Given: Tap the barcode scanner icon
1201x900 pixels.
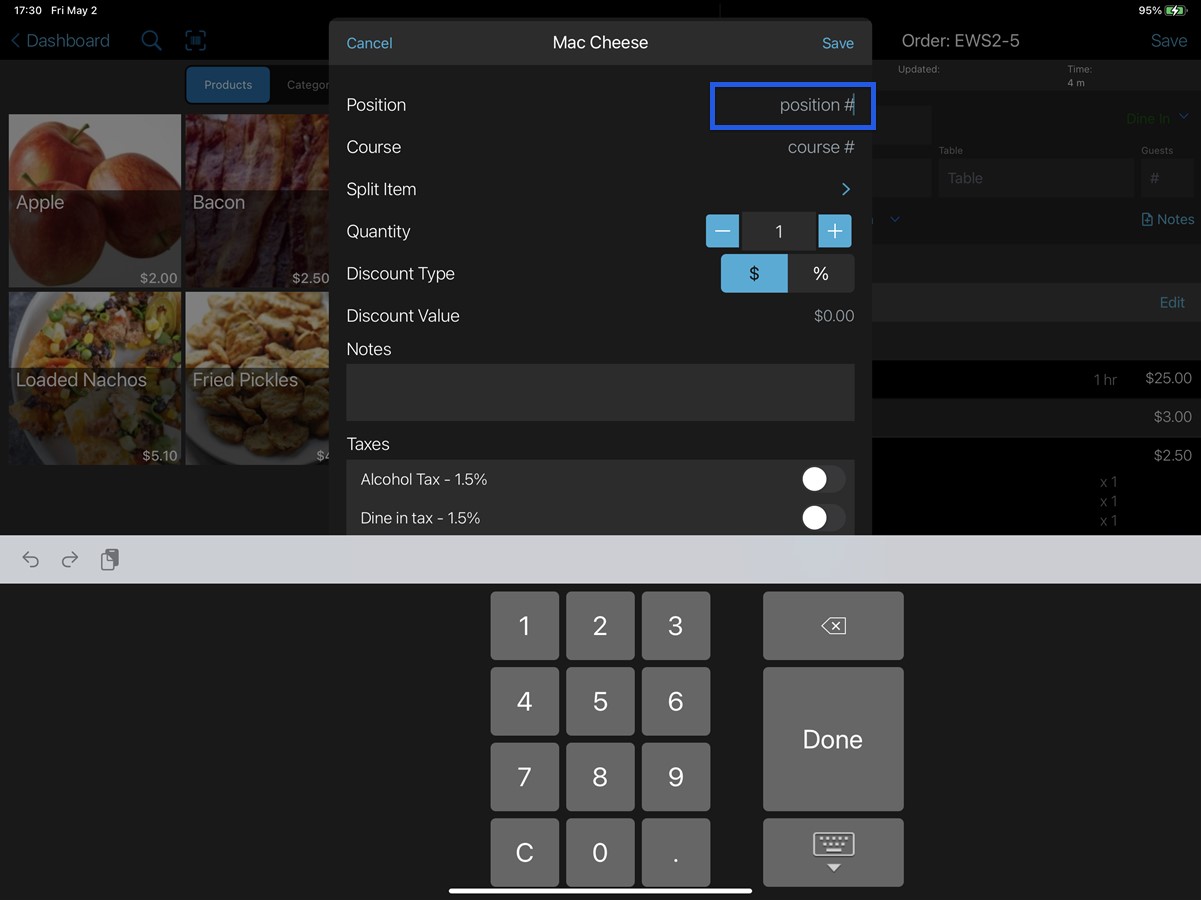Looking at the screenshot, I should coord(195,40).
